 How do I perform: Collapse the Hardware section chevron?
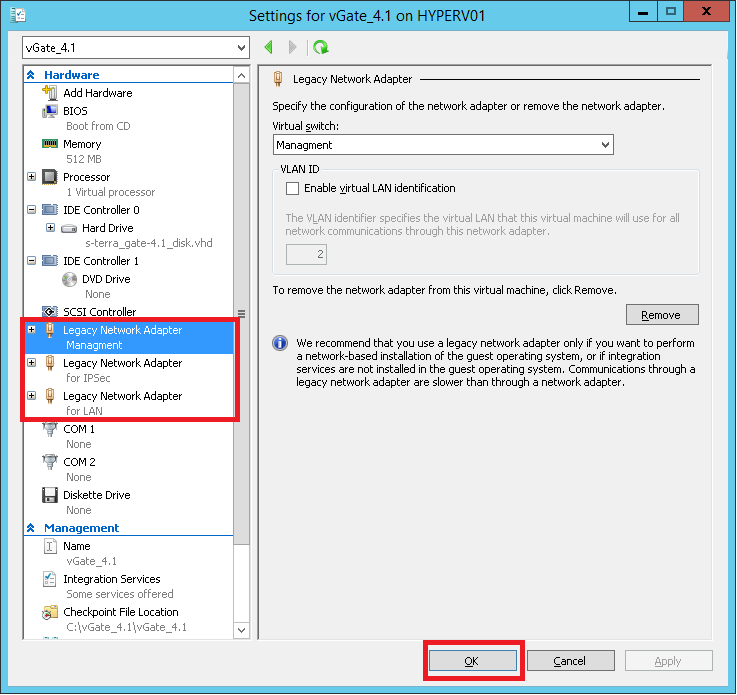click(31, 75)
